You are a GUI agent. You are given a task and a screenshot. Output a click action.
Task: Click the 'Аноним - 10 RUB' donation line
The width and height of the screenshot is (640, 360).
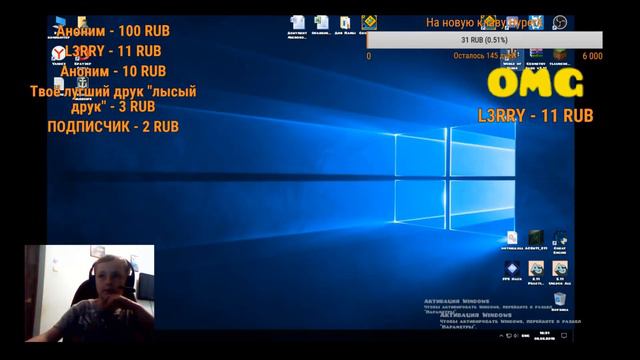(113, 71)
